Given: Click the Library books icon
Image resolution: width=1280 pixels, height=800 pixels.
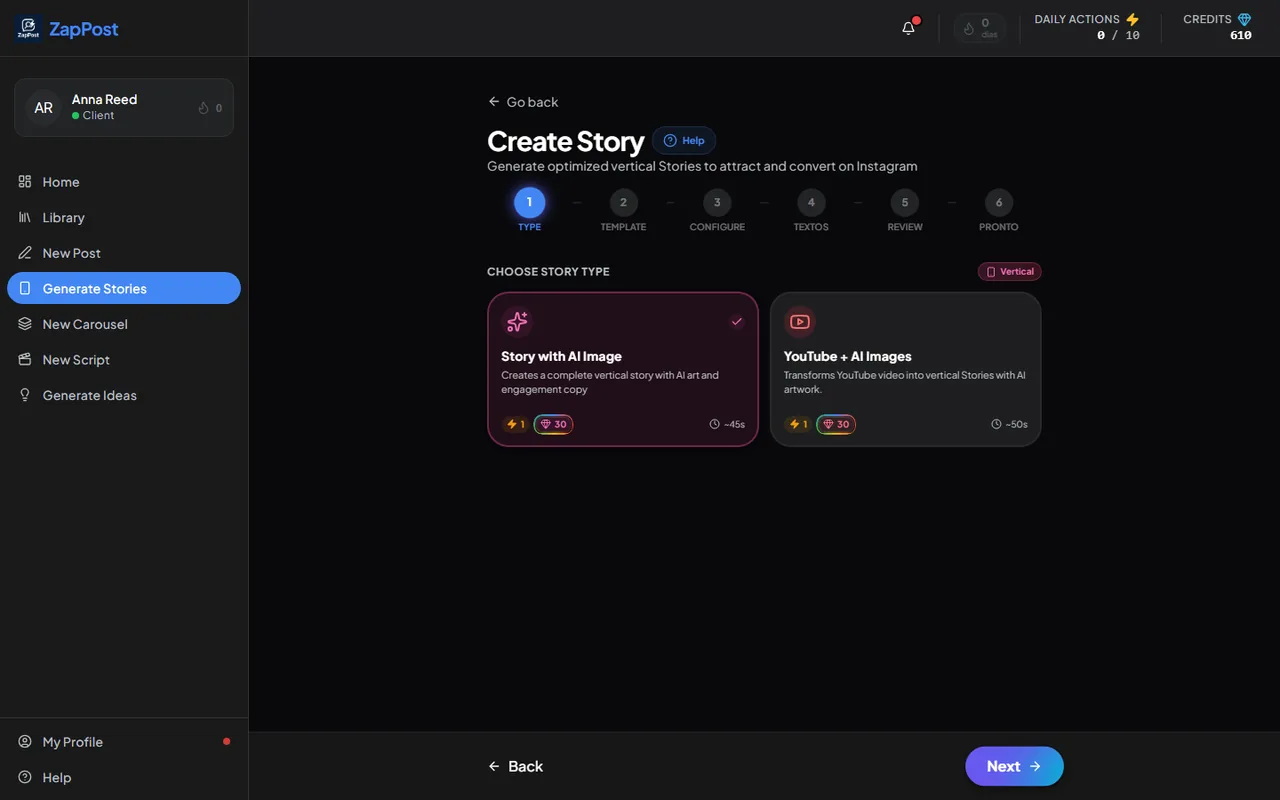Looking at the screenshot, I should [25, 217].
